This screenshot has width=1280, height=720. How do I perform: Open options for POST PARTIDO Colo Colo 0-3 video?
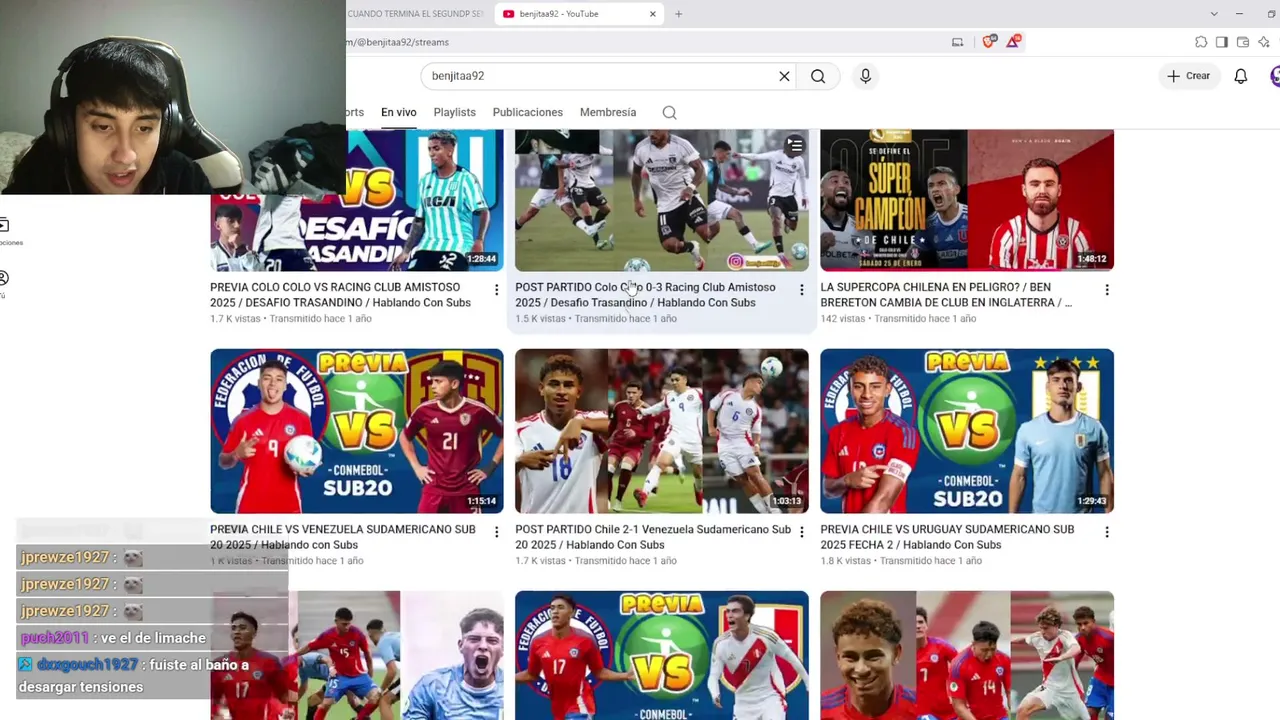pyautogui.click(x=801, y=290)
